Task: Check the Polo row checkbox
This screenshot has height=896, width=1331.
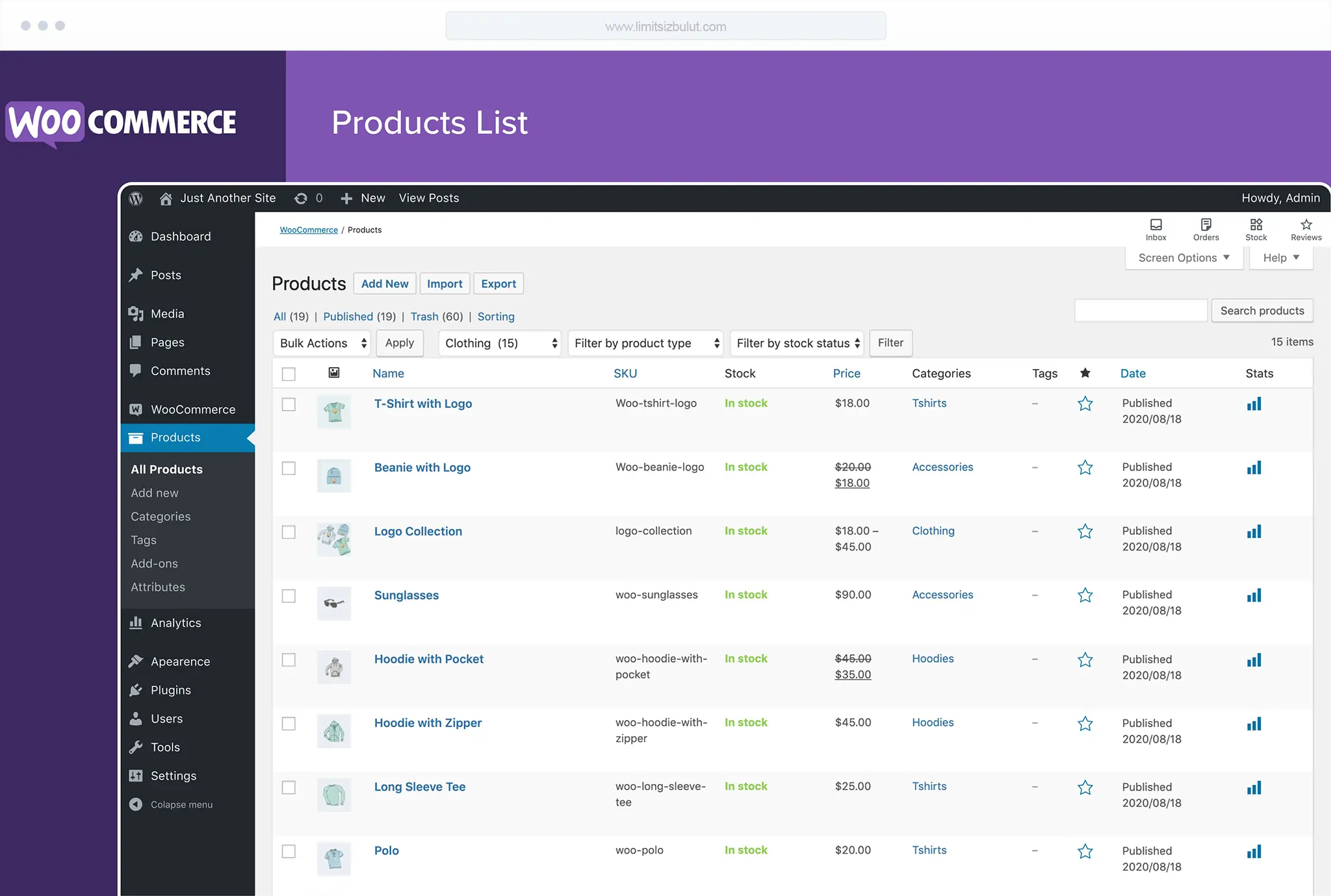Action: pos(289,851)
